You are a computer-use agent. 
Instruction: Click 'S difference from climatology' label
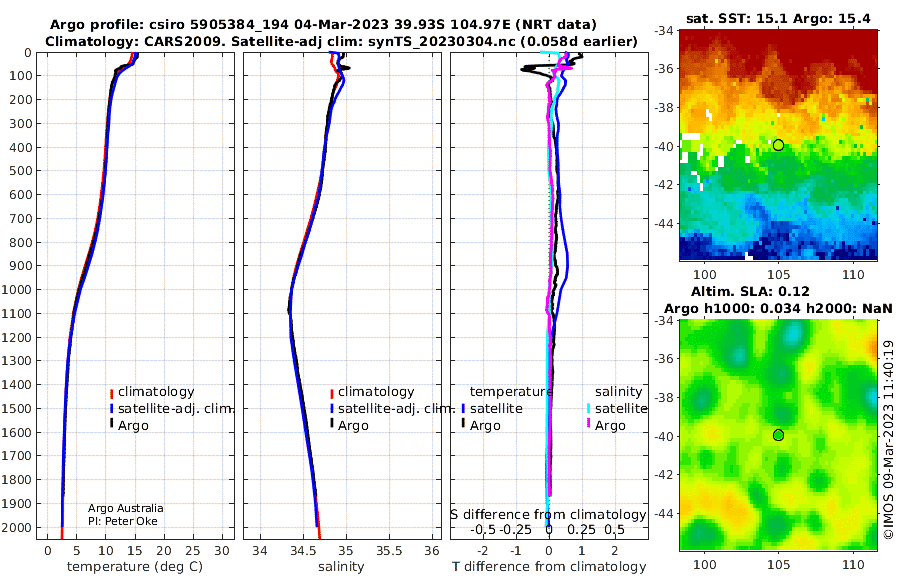tap(548, 514)
